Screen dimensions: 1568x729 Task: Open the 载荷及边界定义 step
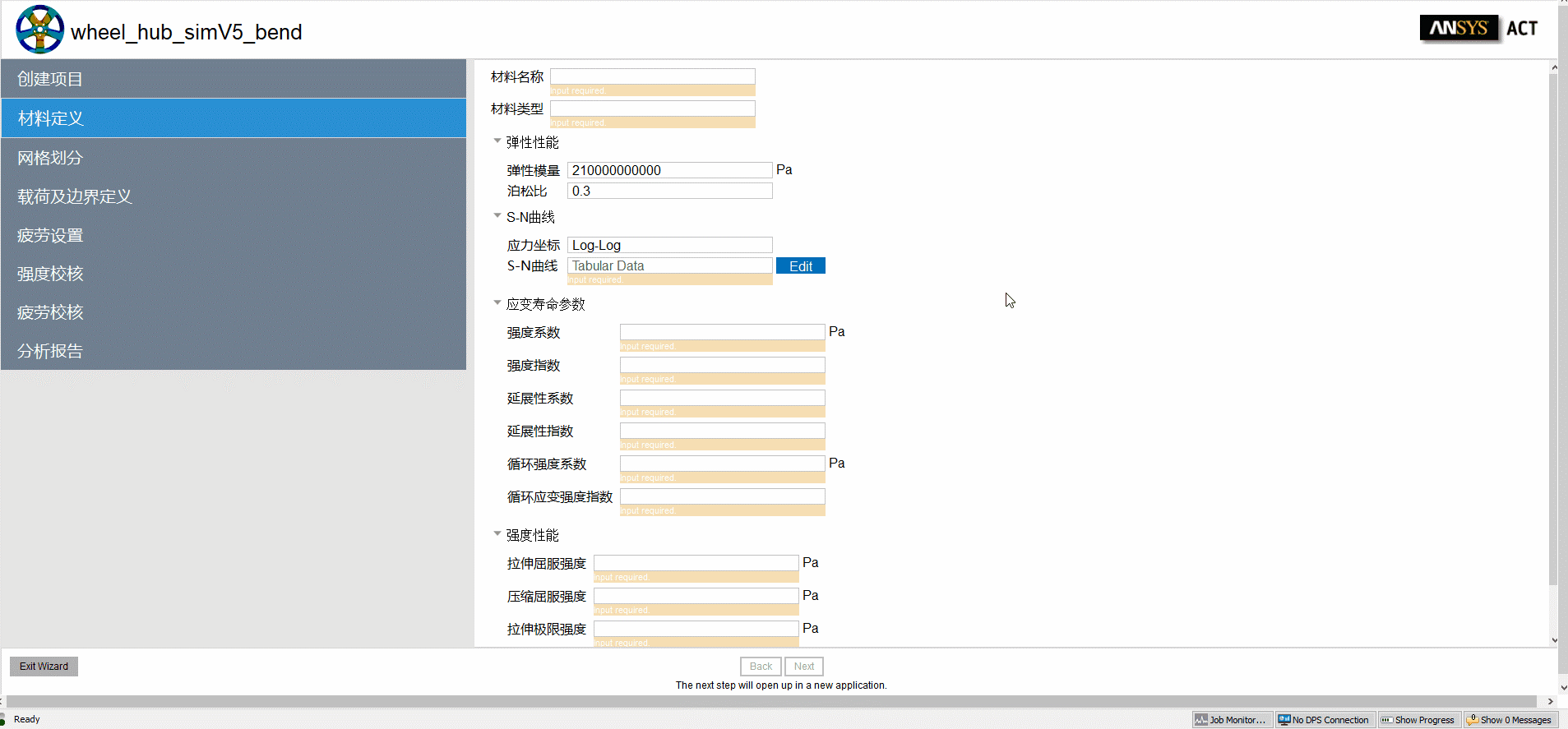click(x=234, y=196)
